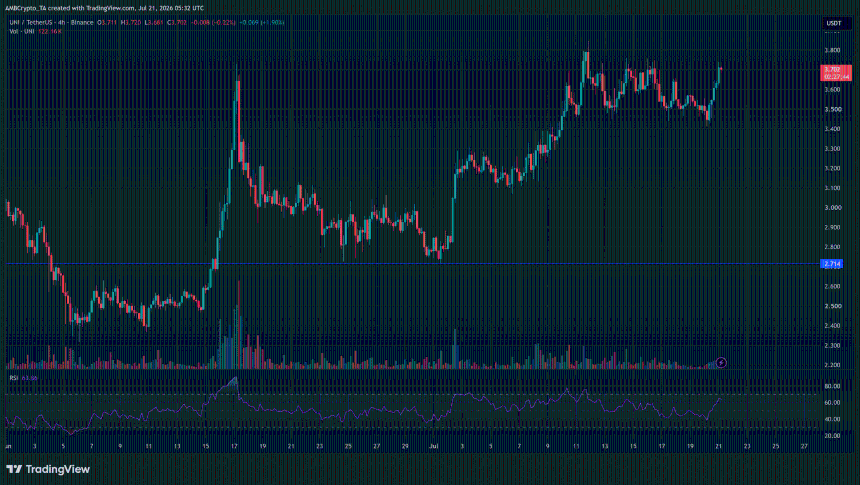The height and width of the screenshot is (485, 860).
Task: Click the 3.000 price axis label
Action: 833,207
